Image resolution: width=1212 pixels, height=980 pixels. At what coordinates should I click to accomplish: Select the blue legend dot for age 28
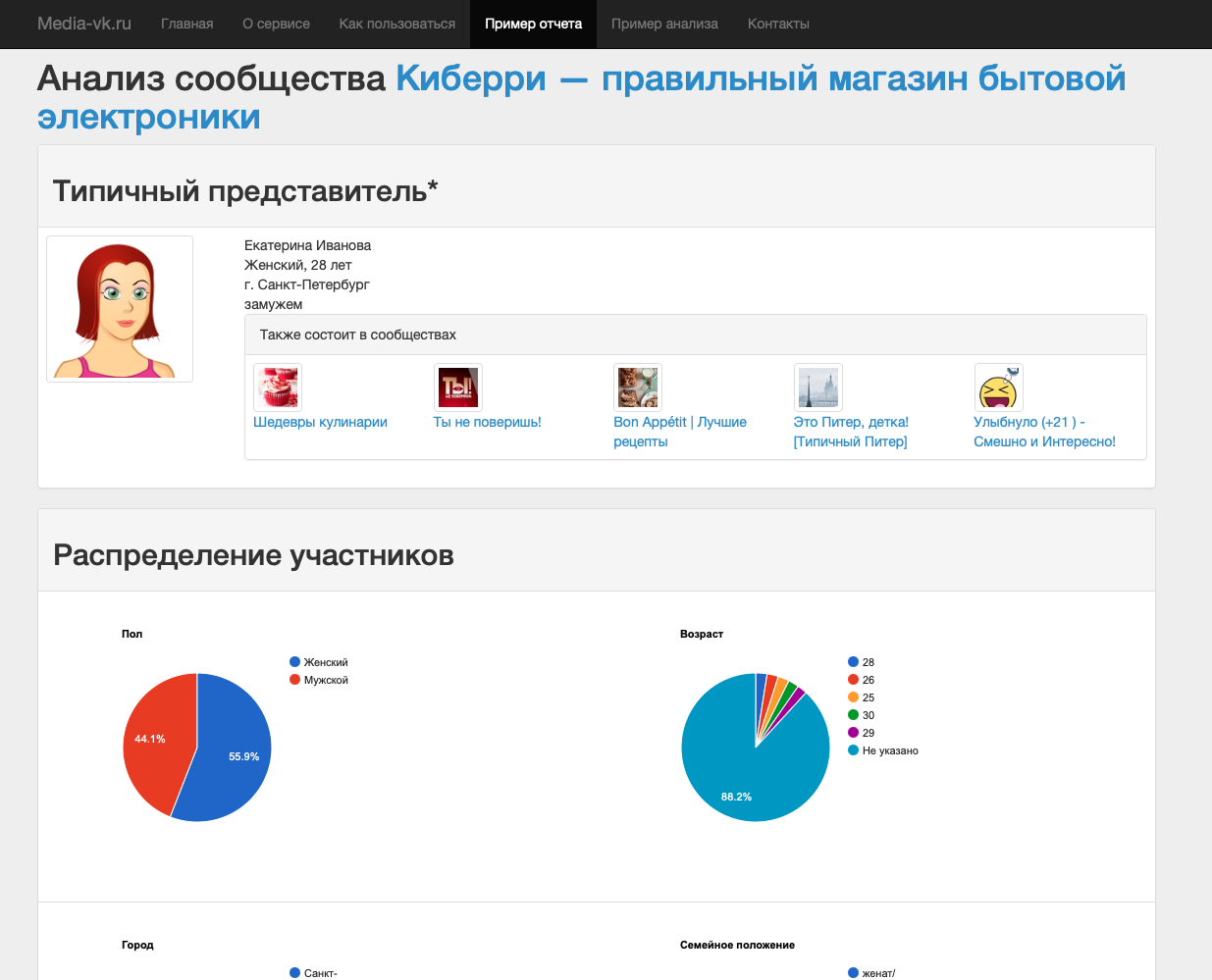853,662
